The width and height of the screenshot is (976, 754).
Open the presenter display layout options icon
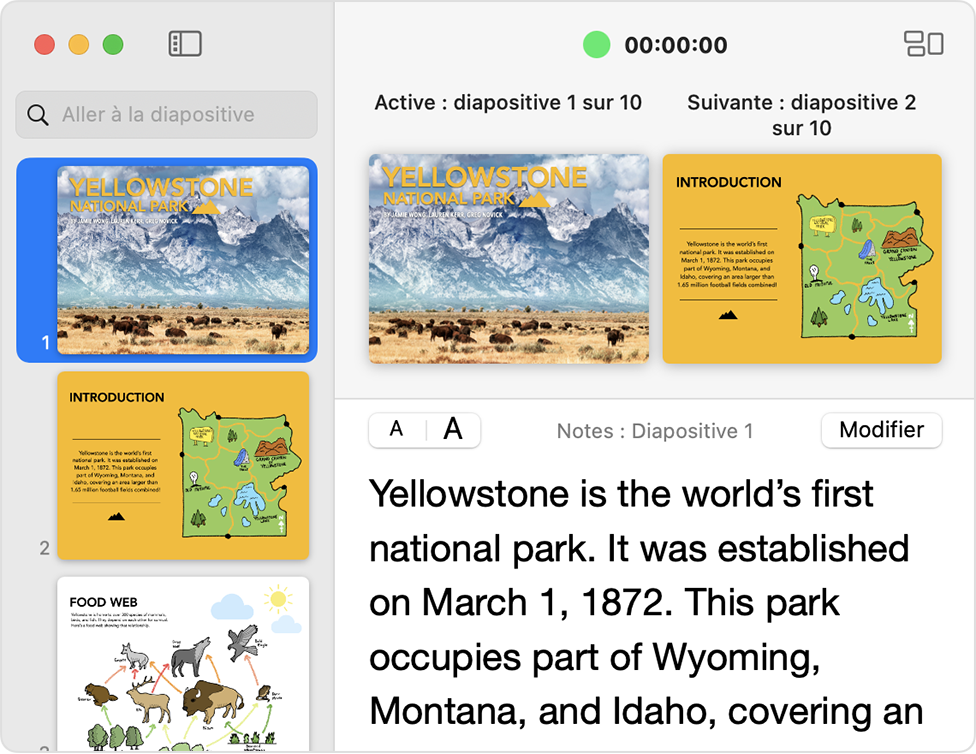click(x=923, y=44)
